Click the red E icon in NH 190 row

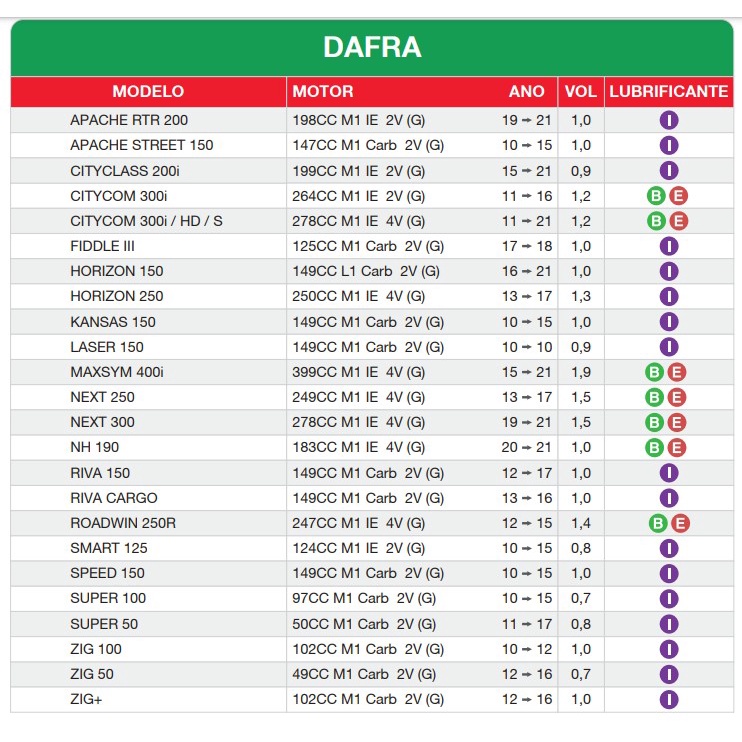pyautogui.click(x=679, y=448)
